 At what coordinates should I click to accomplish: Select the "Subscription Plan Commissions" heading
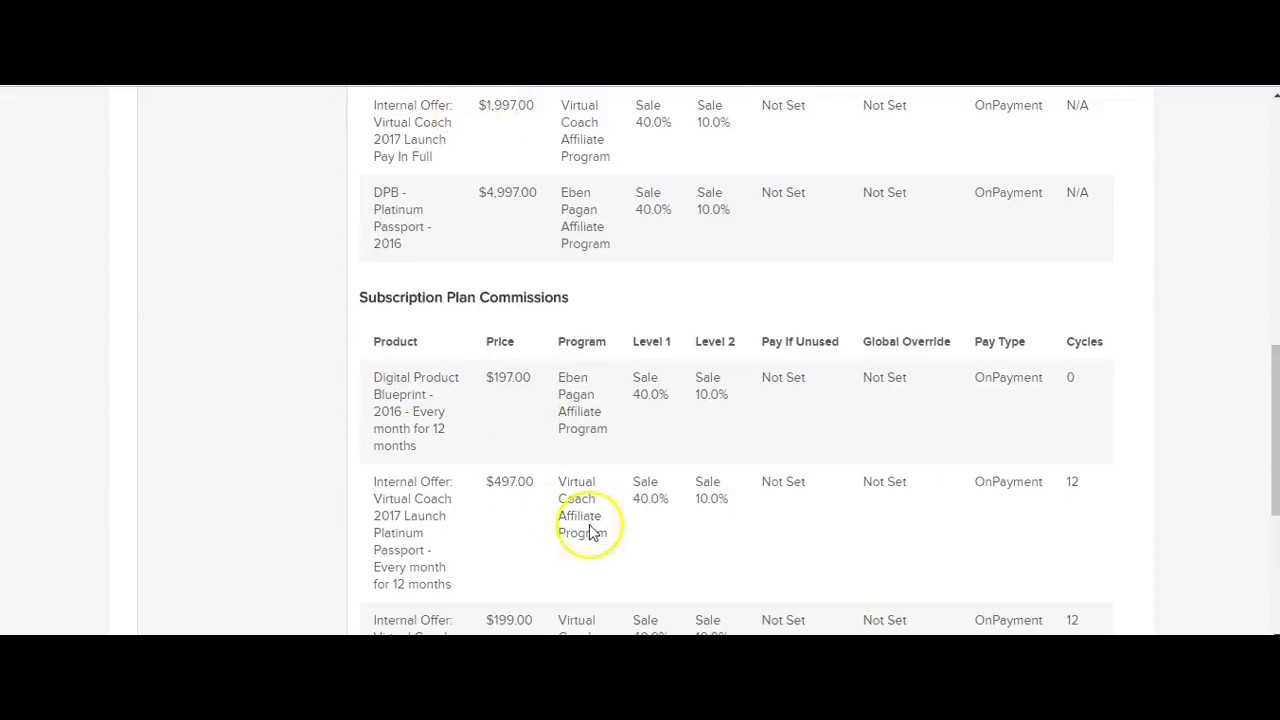click(x=463, y=297)
